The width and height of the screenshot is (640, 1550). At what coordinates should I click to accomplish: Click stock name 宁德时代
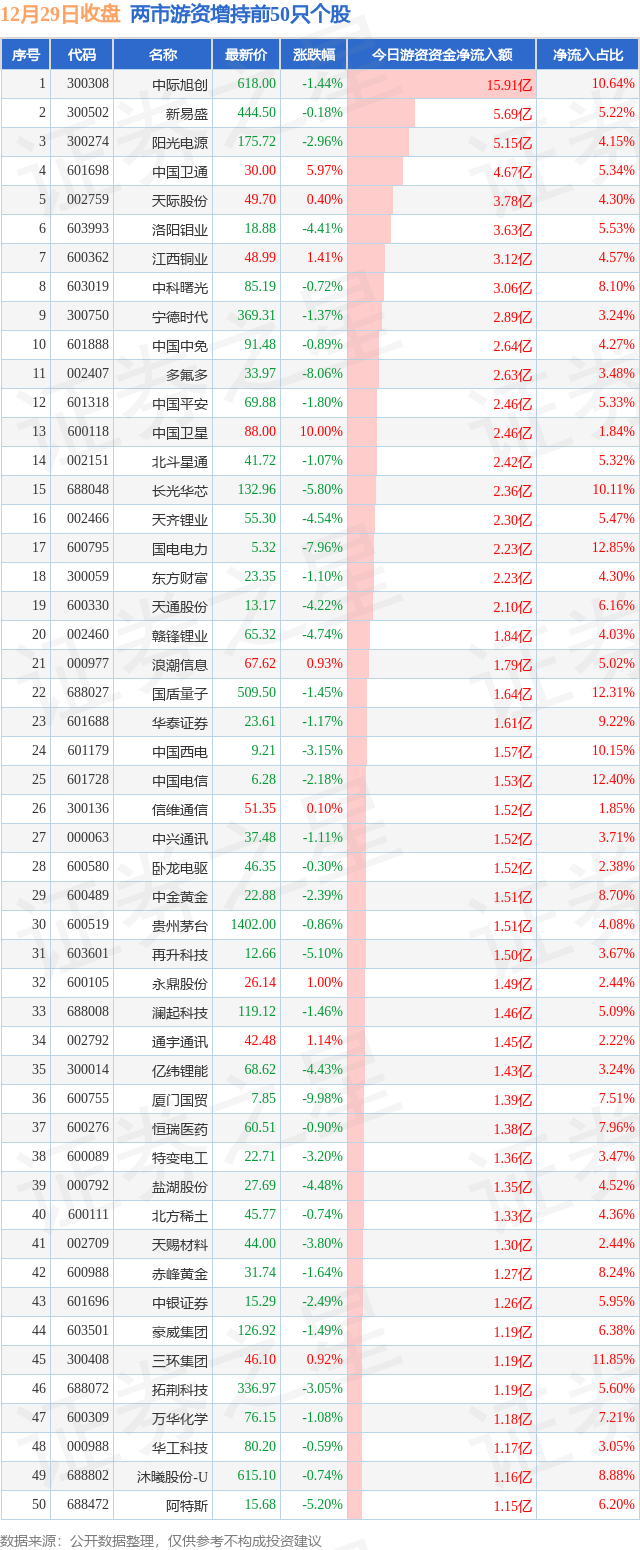[180, 316]
